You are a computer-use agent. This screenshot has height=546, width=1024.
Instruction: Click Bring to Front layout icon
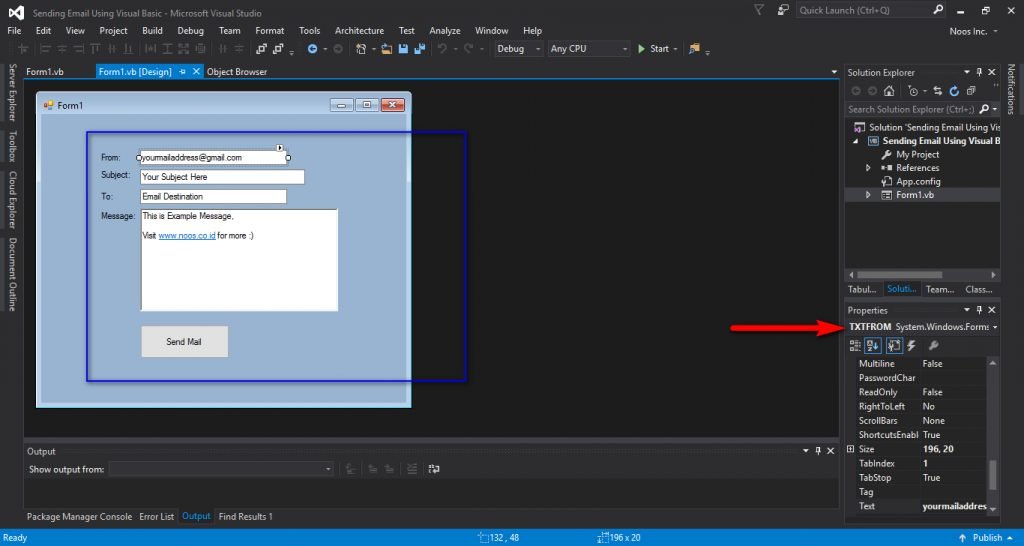tap(261, 49)
